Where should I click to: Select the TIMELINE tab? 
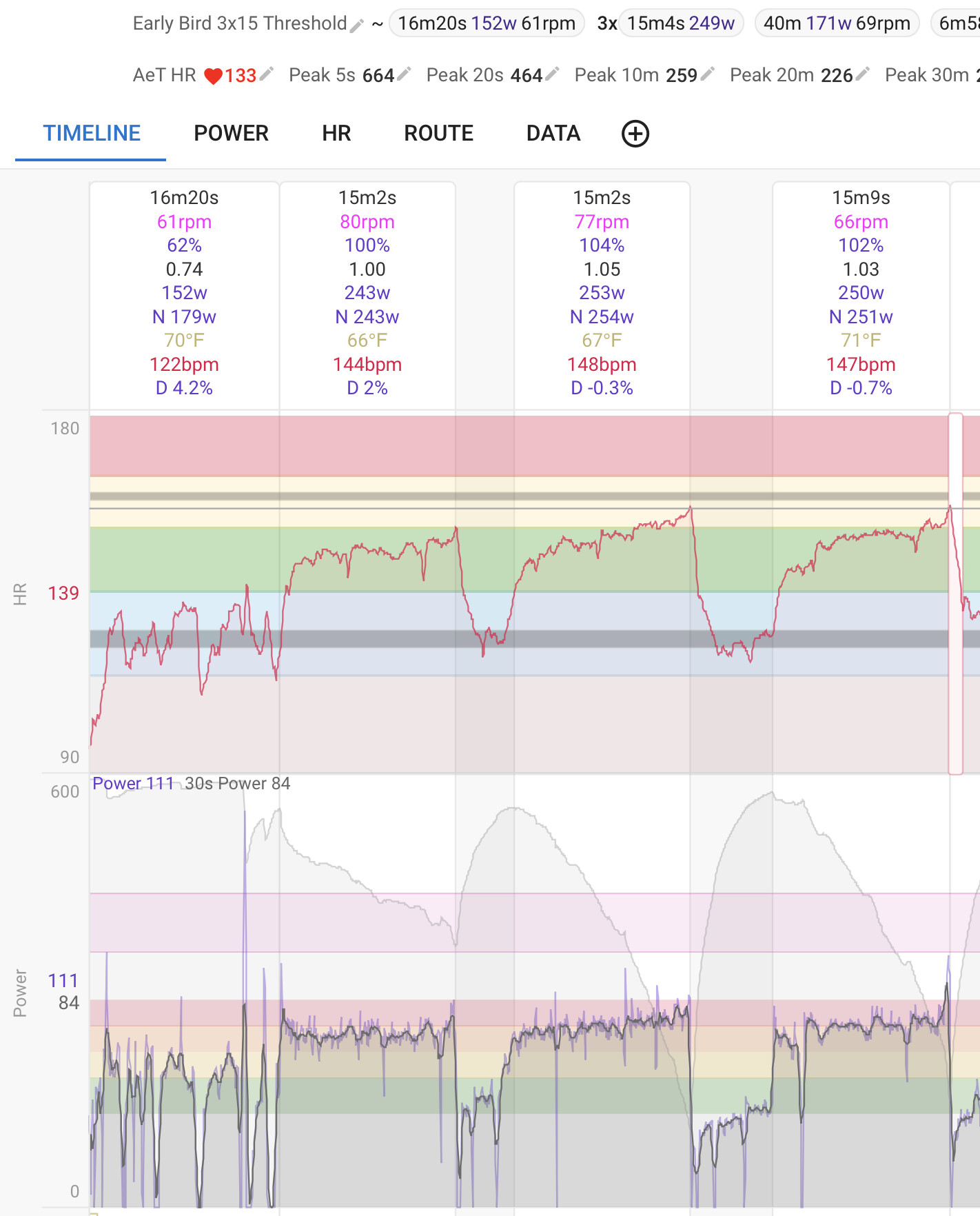point(92,134)
